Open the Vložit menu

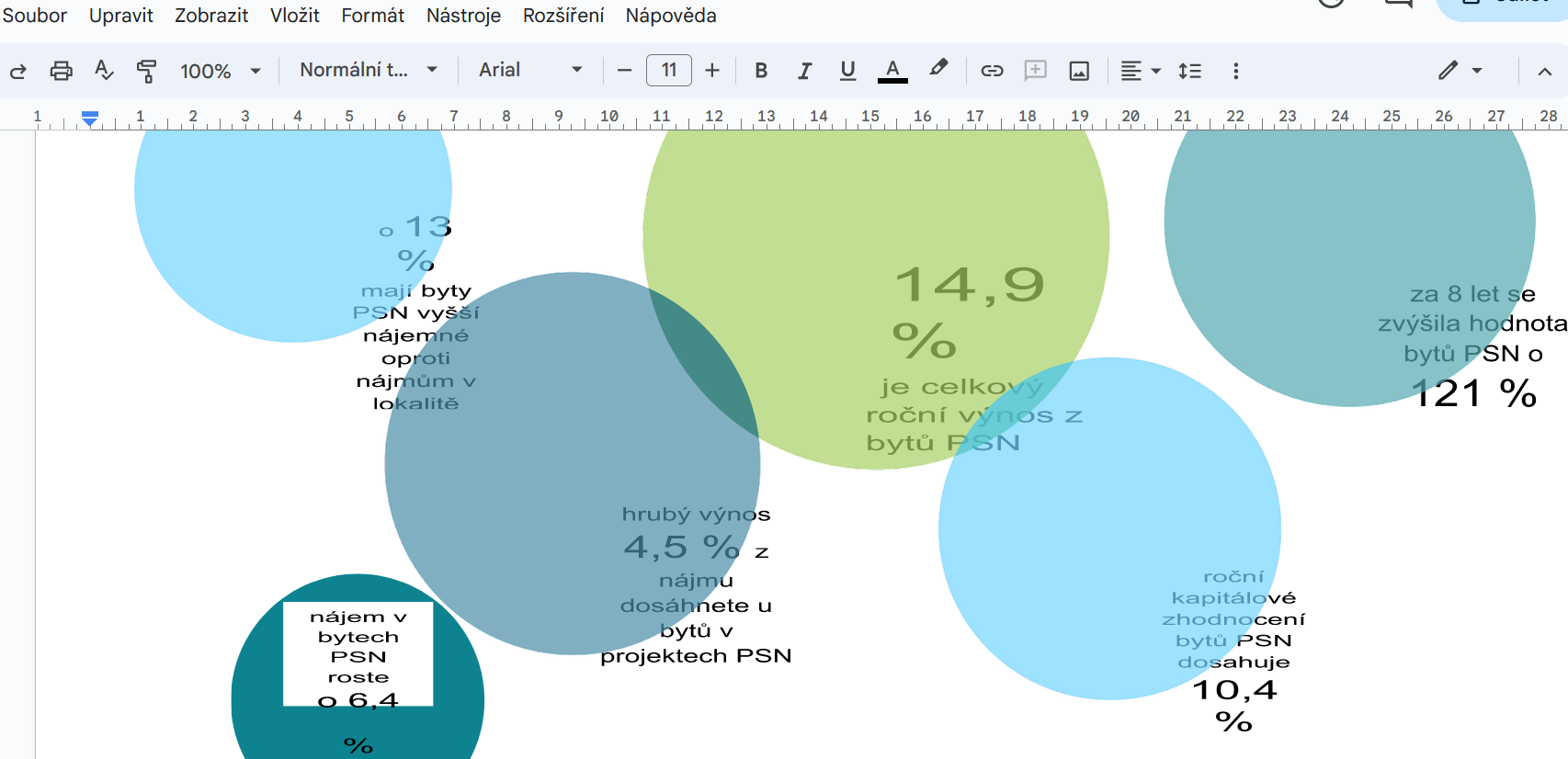tap(294, 16)
